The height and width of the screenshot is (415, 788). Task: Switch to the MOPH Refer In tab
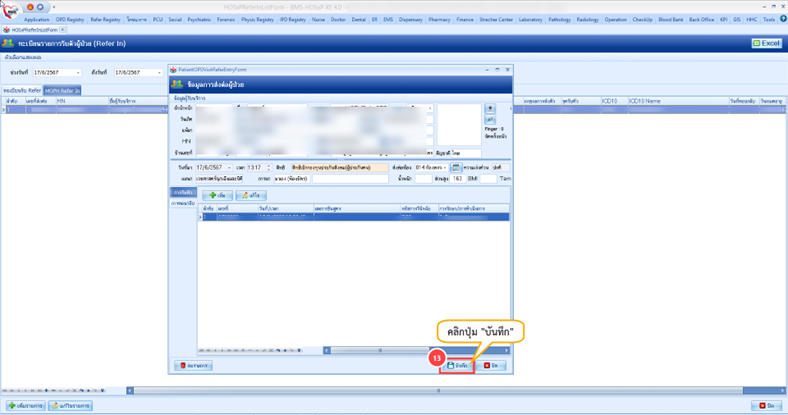click(x=62, y=90)
